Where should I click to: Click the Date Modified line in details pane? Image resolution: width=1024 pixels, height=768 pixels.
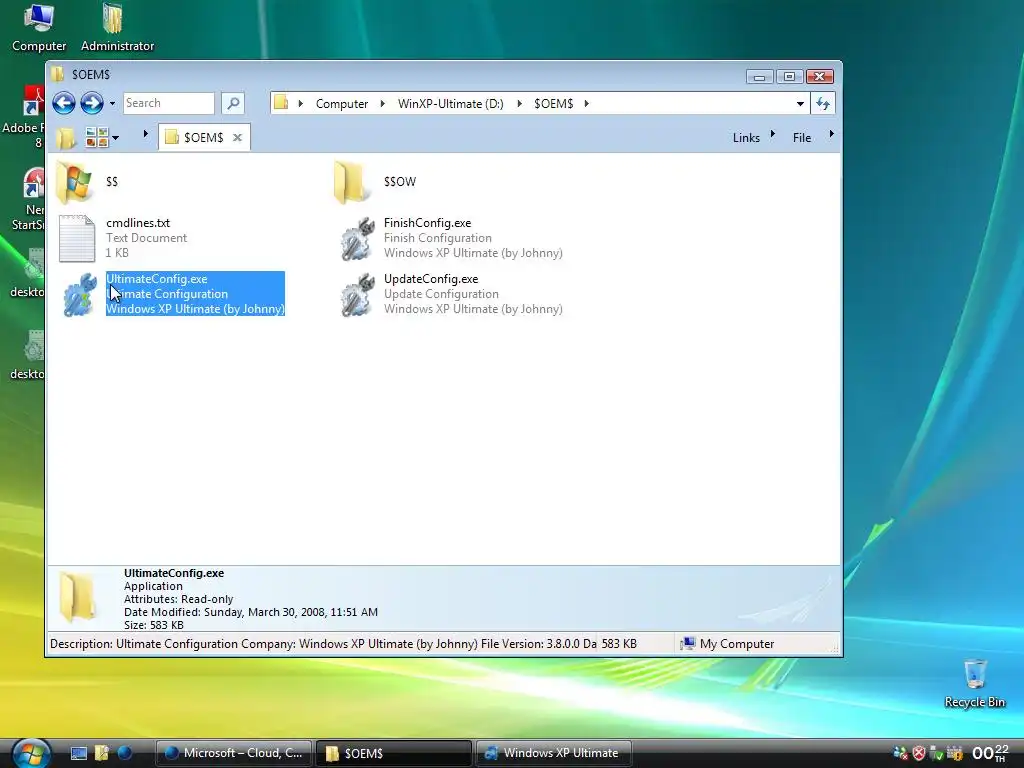click(x=251, y=612)
